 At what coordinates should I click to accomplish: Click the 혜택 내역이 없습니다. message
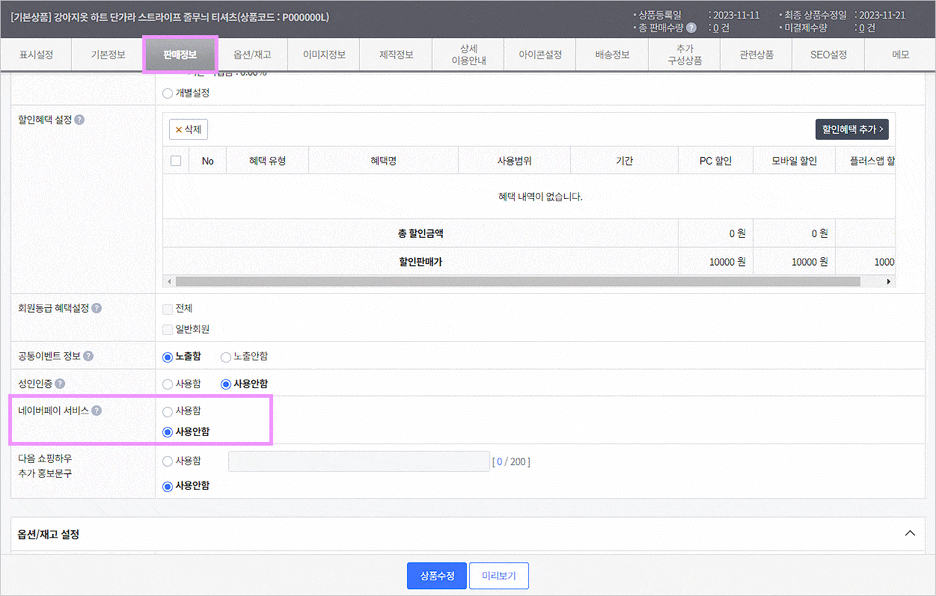(540, 196)
